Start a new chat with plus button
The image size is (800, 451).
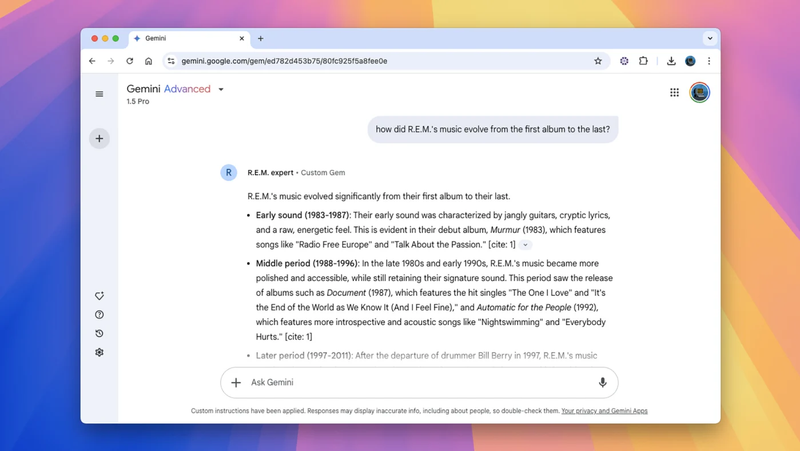pos(99,139)
